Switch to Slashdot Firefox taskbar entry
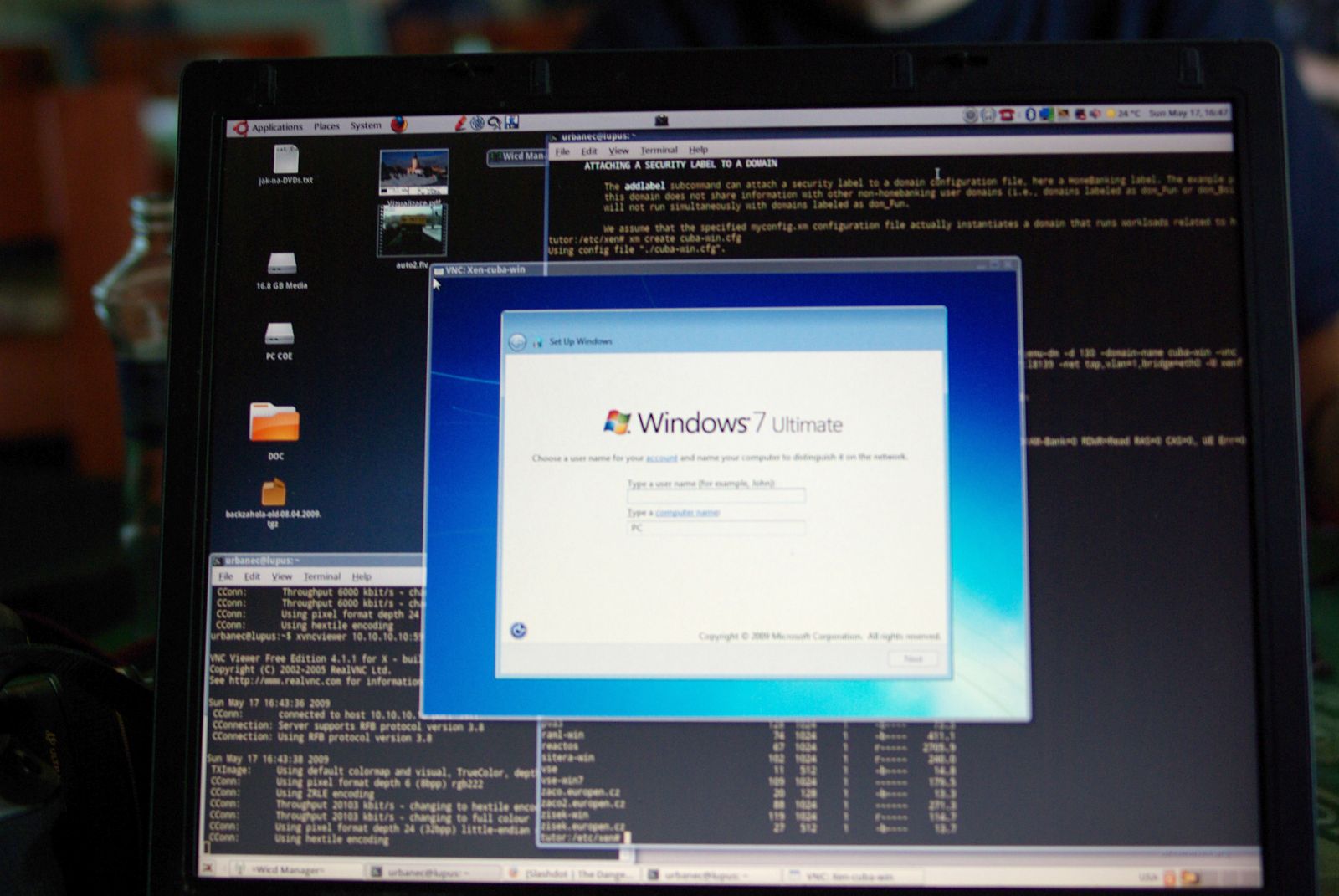The width and height of the screenshot is (1339, 896). [573, 874]
